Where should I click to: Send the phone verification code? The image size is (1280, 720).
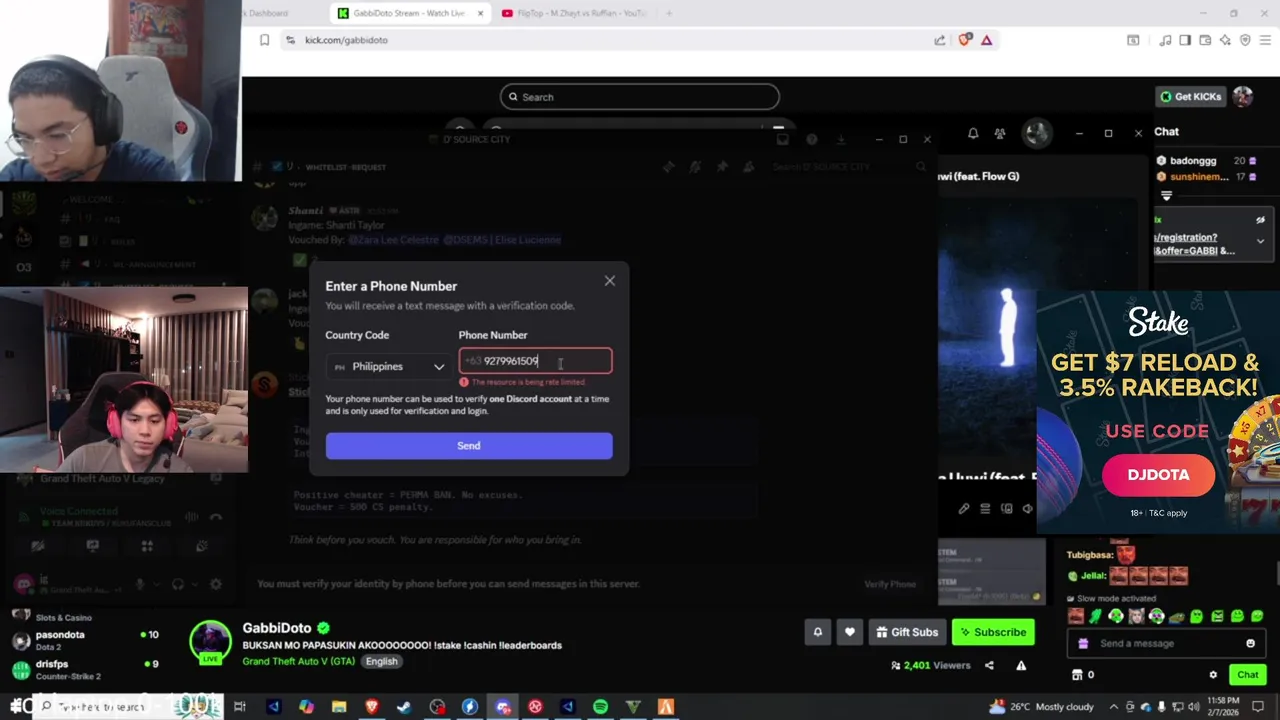tap(468, 446)
